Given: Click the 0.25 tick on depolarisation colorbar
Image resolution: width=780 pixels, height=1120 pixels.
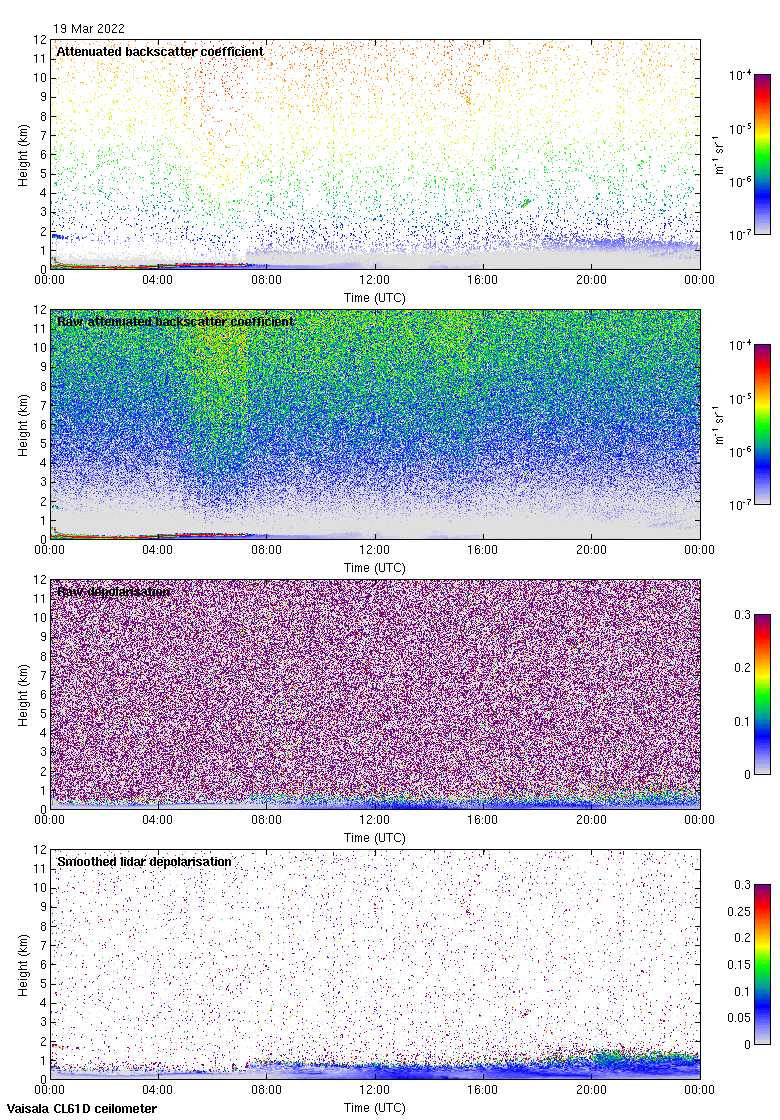Looking at the screenshot, I should click(x=739, y=911).
